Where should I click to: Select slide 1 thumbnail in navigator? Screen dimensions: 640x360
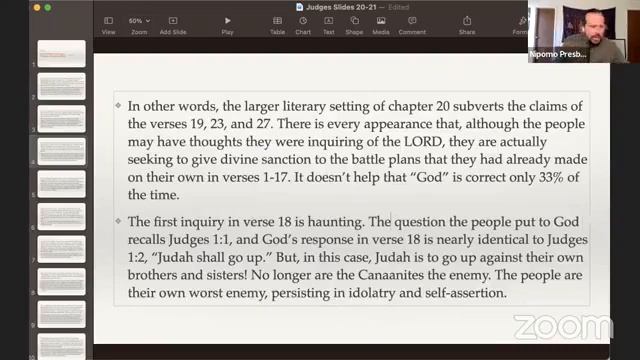point(62,53)
